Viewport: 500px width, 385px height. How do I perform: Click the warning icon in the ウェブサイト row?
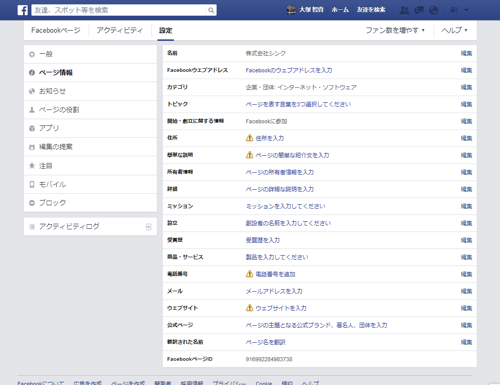[249, 308]
